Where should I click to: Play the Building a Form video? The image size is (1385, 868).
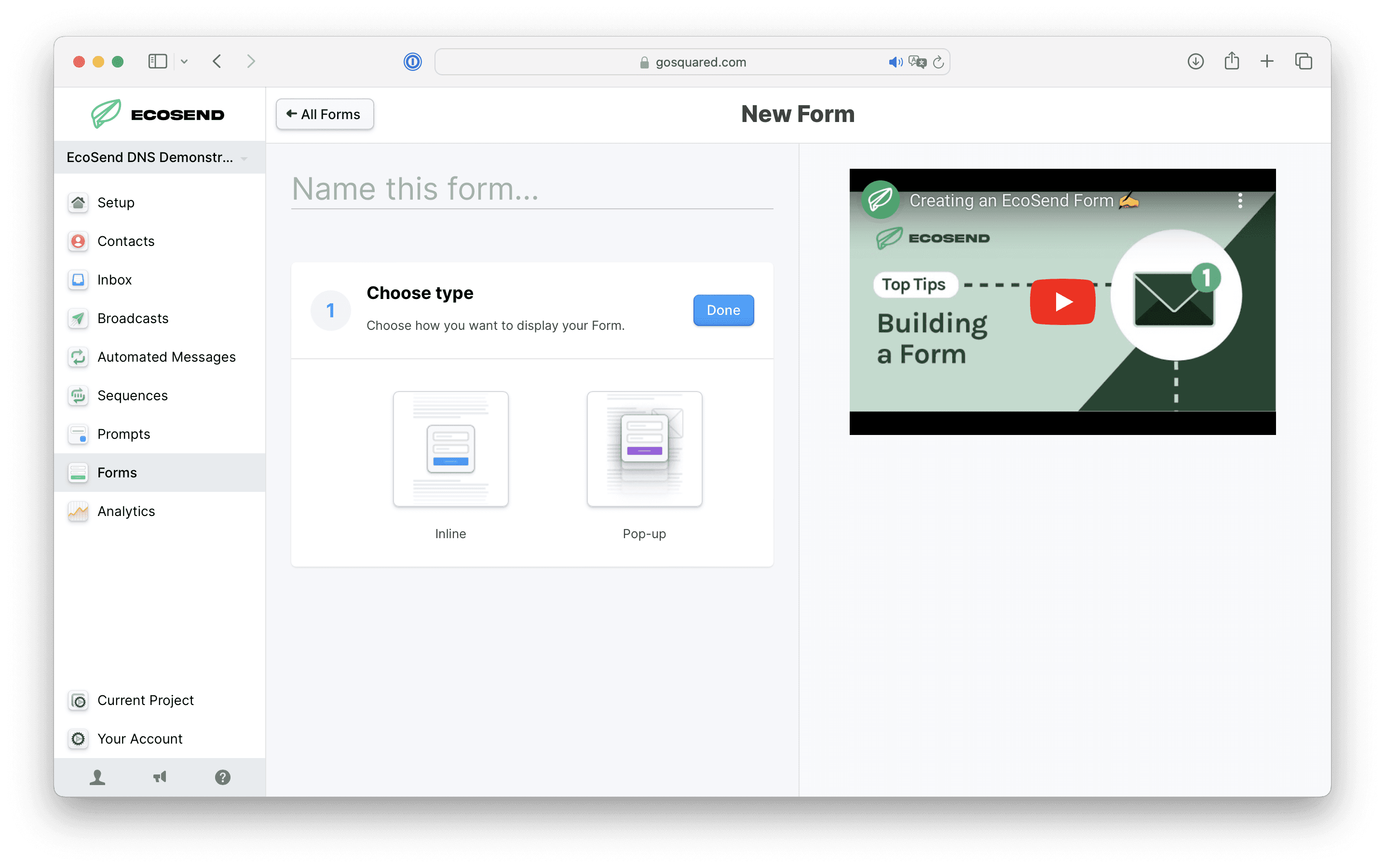click(1062, 301)
